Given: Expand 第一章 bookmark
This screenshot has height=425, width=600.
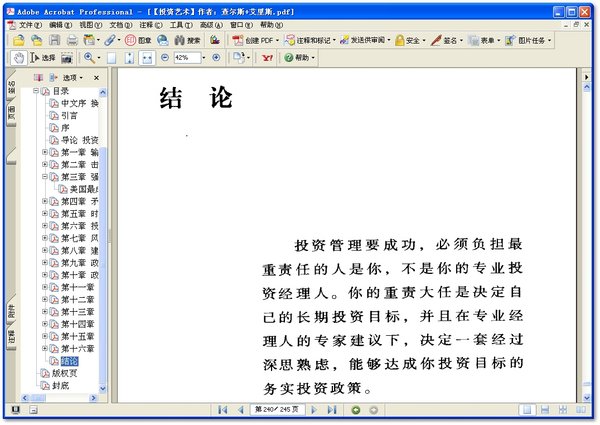Looking at the screenshot, I should pos(45,152).
